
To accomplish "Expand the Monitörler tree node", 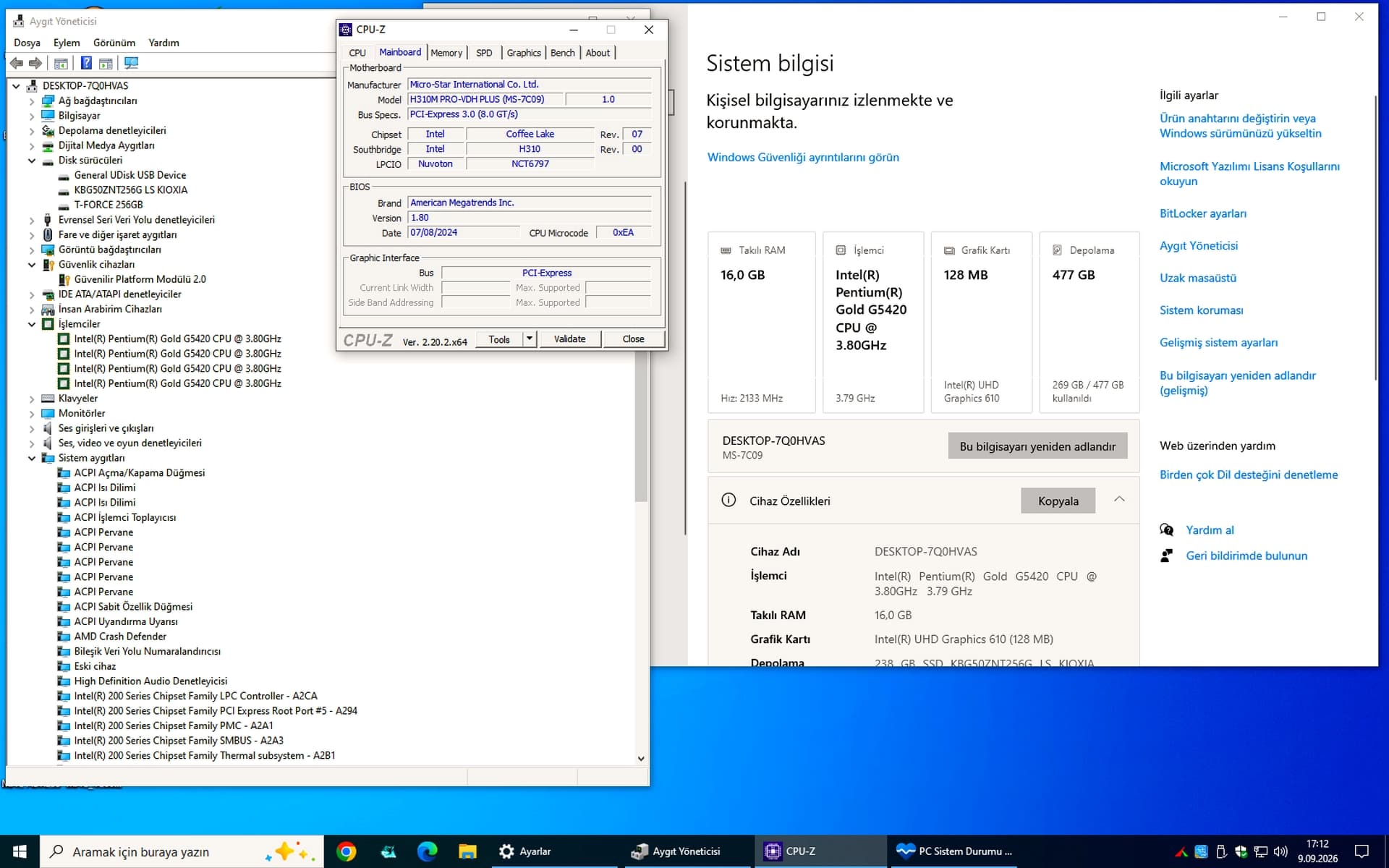I will (32, 414).
